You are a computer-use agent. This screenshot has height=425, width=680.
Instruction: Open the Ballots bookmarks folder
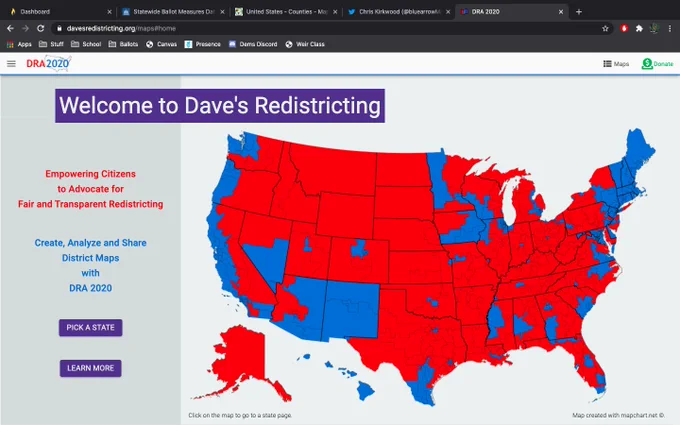click(123, 44)
